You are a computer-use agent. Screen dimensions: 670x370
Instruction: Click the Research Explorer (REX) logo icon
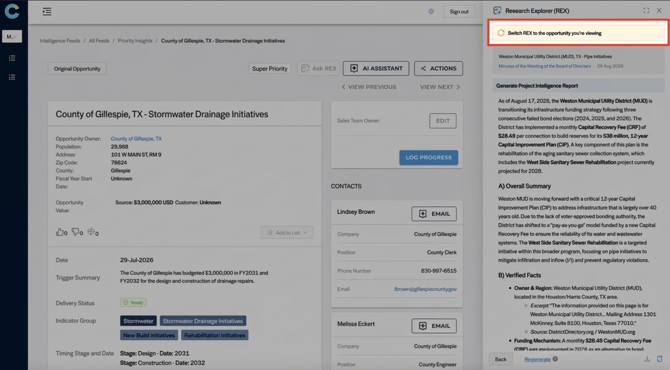click(x=497, y=11)
